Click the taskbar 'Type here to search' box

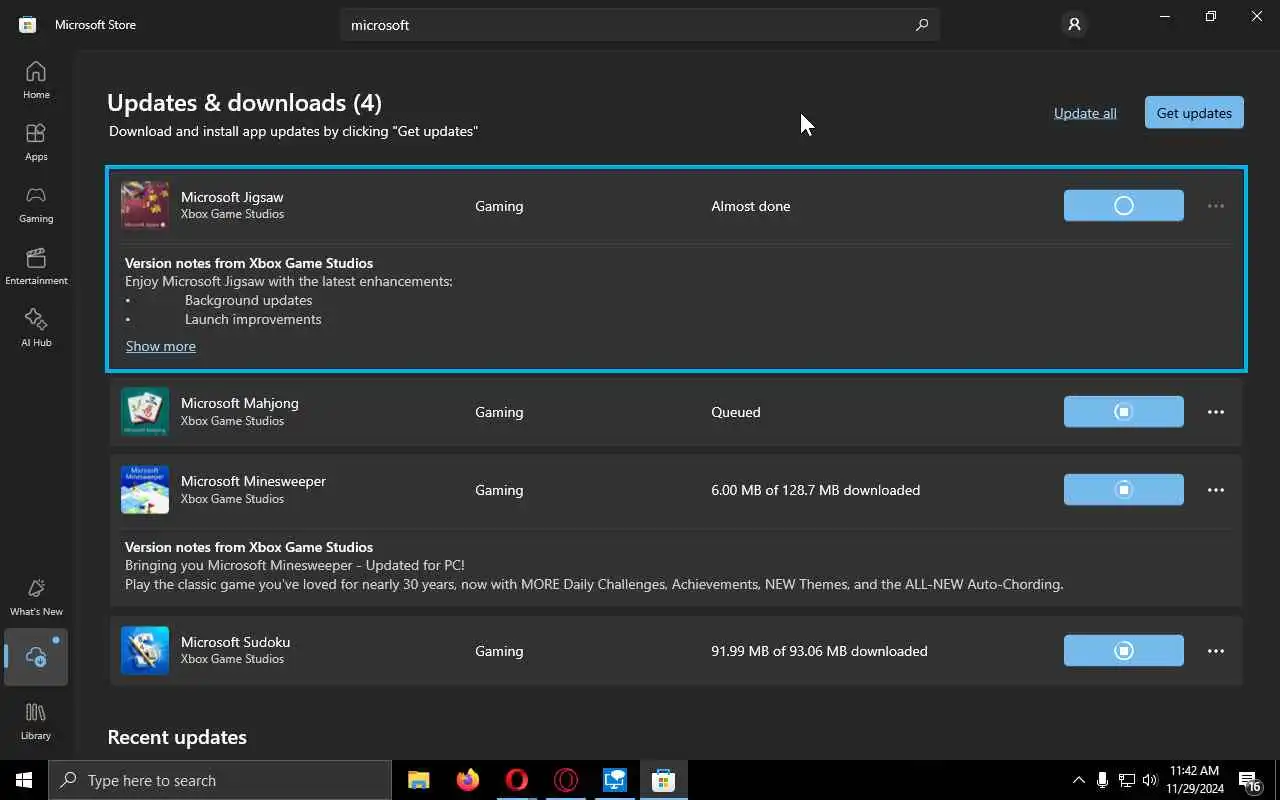click(220, 780)
